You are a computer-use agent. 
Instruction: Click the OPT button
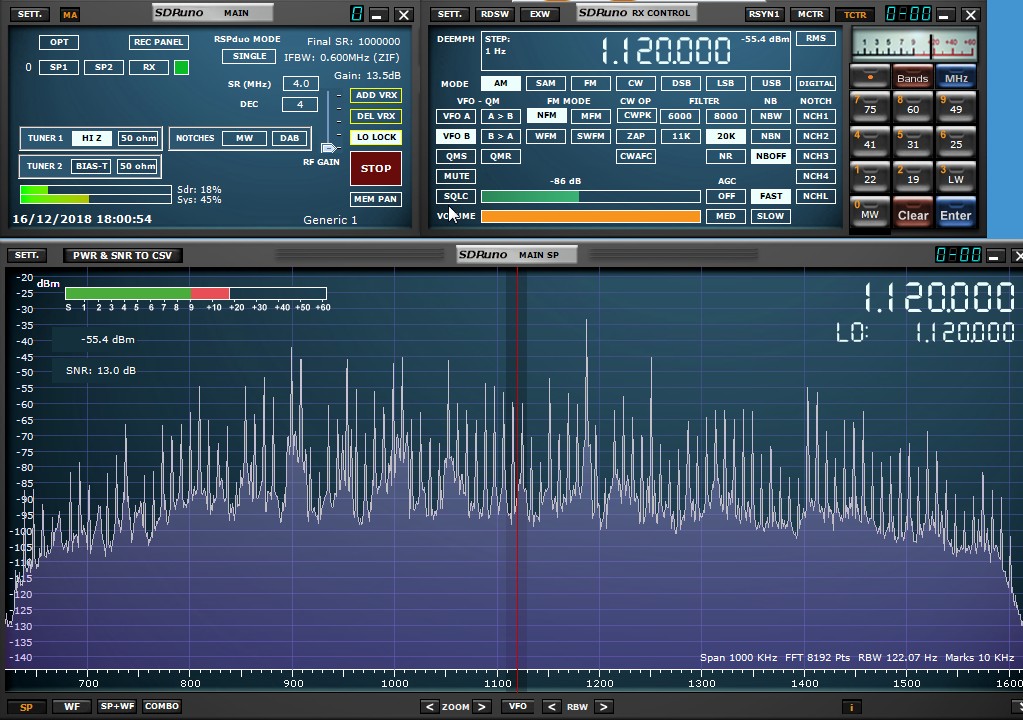point(59,42)
